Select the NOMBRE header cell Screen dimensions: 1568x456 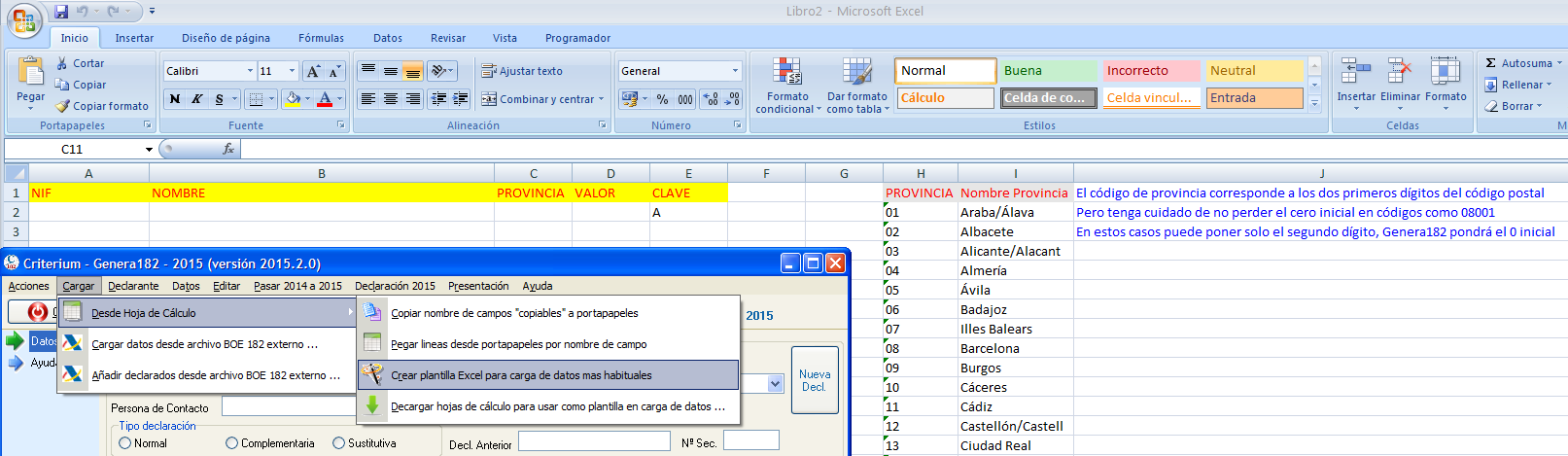pos(322,193)
